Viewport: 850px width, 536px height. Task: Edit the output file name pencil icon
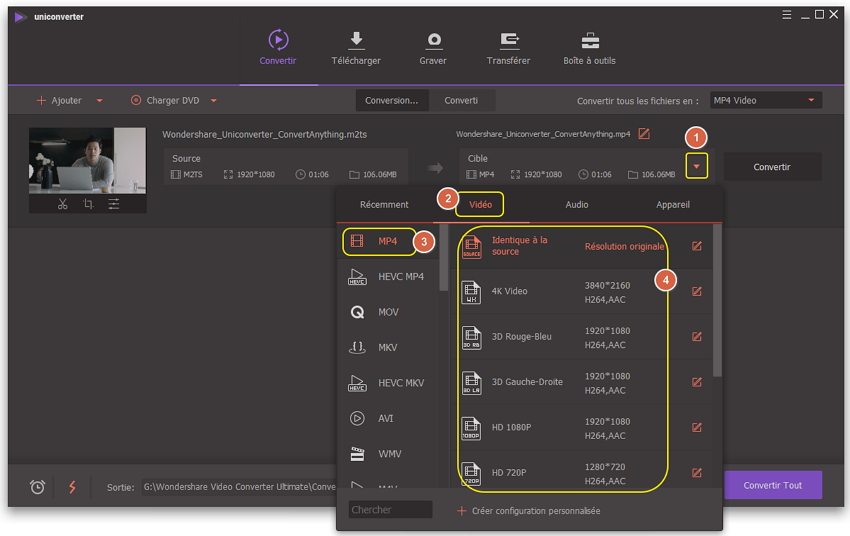coord(644,133)
